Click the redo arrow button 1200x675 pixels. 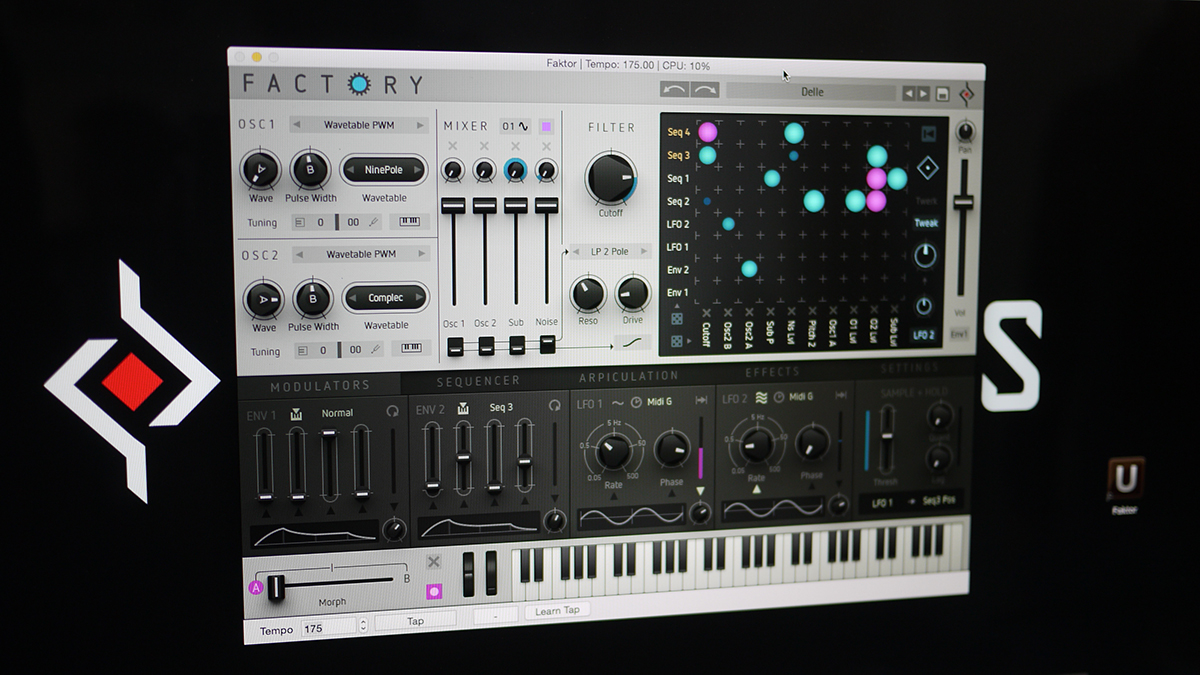[x=705, y=90]
